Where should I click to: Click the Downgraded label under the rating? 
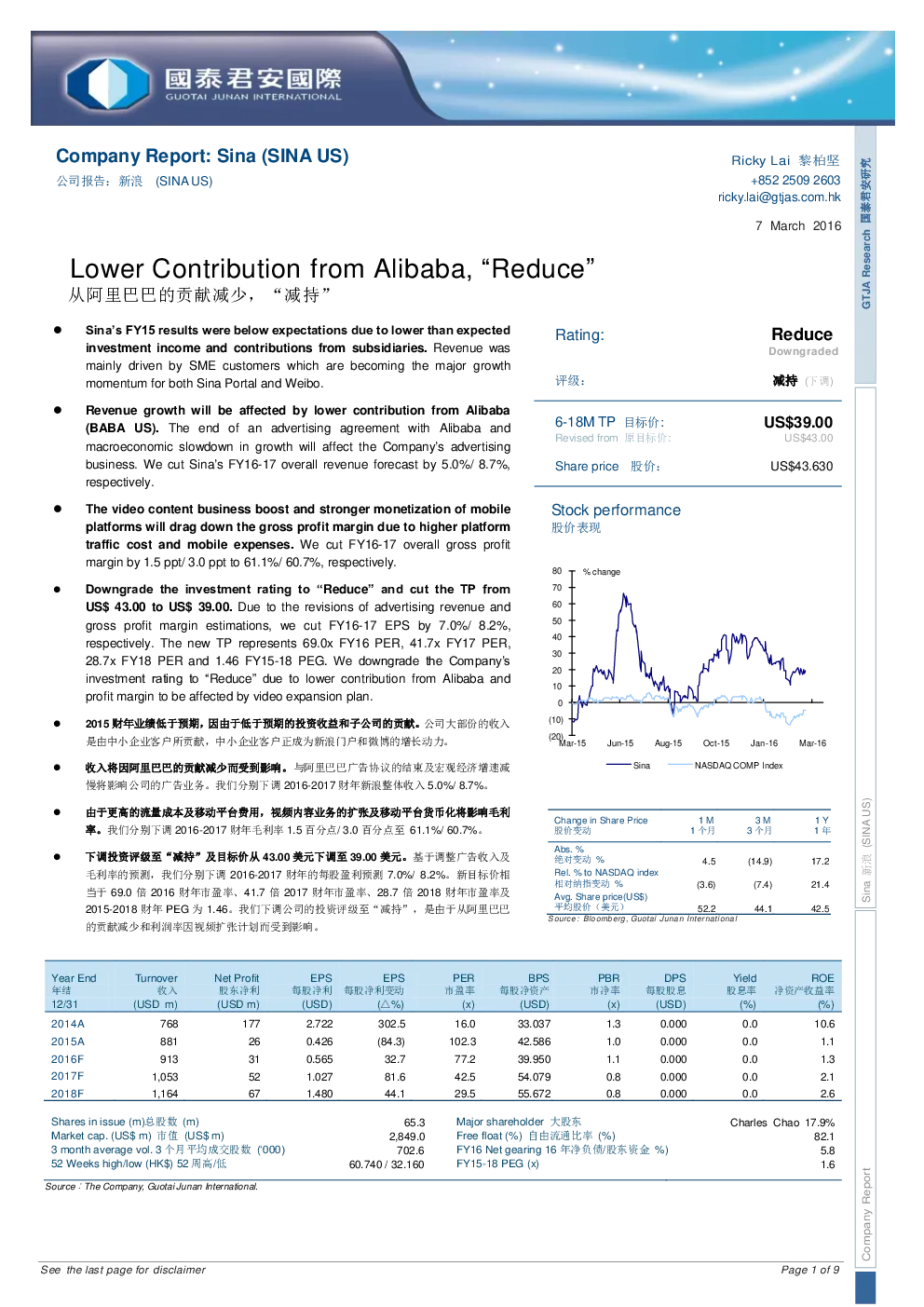pos(803,351)
